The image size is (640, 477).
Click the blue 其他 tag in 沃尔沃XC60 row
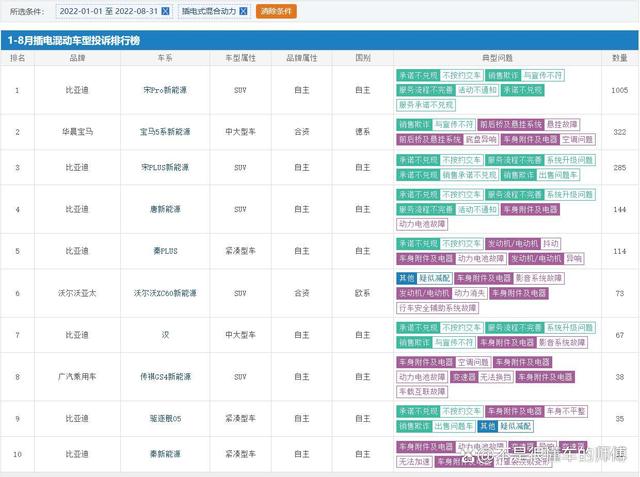click(406, 278)
